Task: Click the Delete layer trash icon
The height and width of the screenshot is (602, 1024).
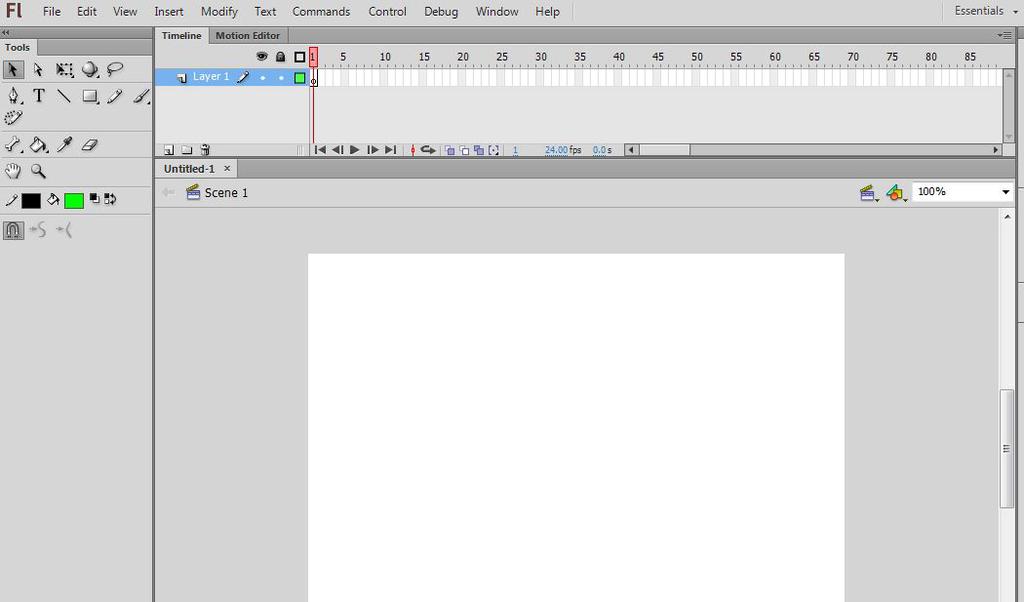Action: click(205, 150)
